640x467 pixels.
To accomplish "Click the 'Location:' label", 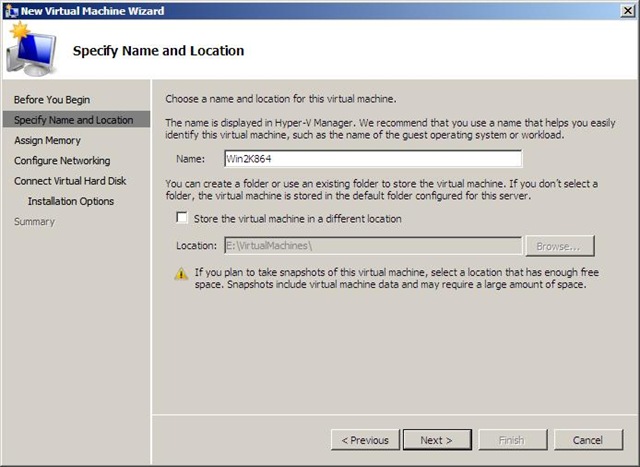I will pyautogui.click(x=196, y=246).
